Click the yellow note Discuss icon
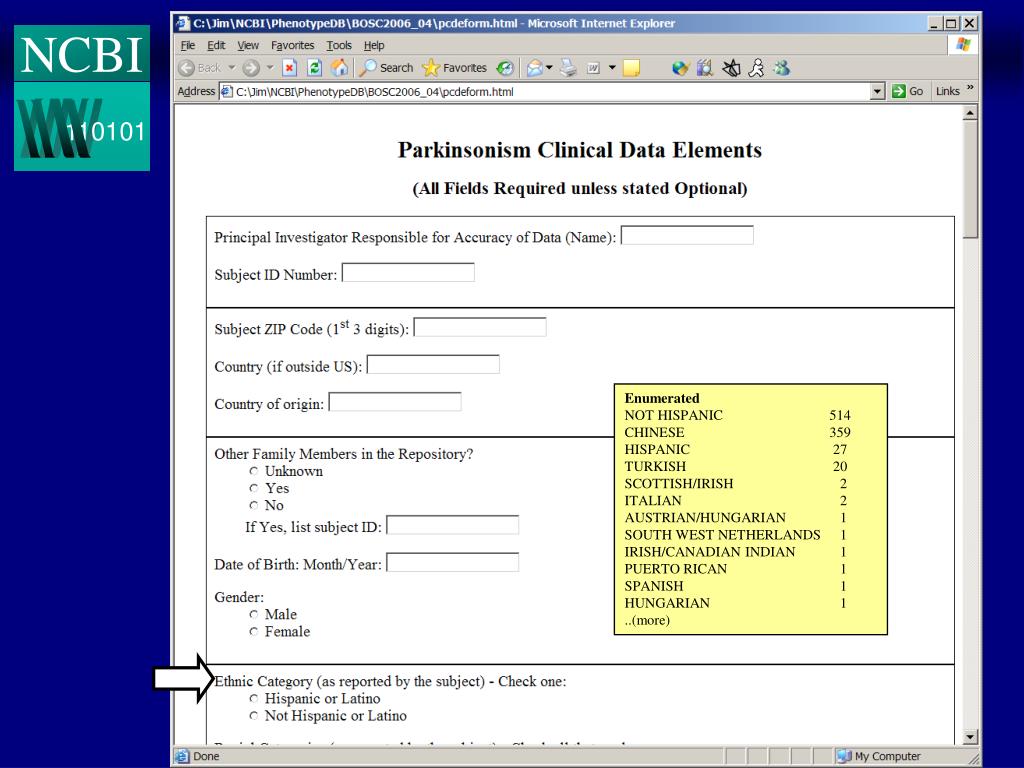Screen dimensions: 1024x768 coord(632,68)
